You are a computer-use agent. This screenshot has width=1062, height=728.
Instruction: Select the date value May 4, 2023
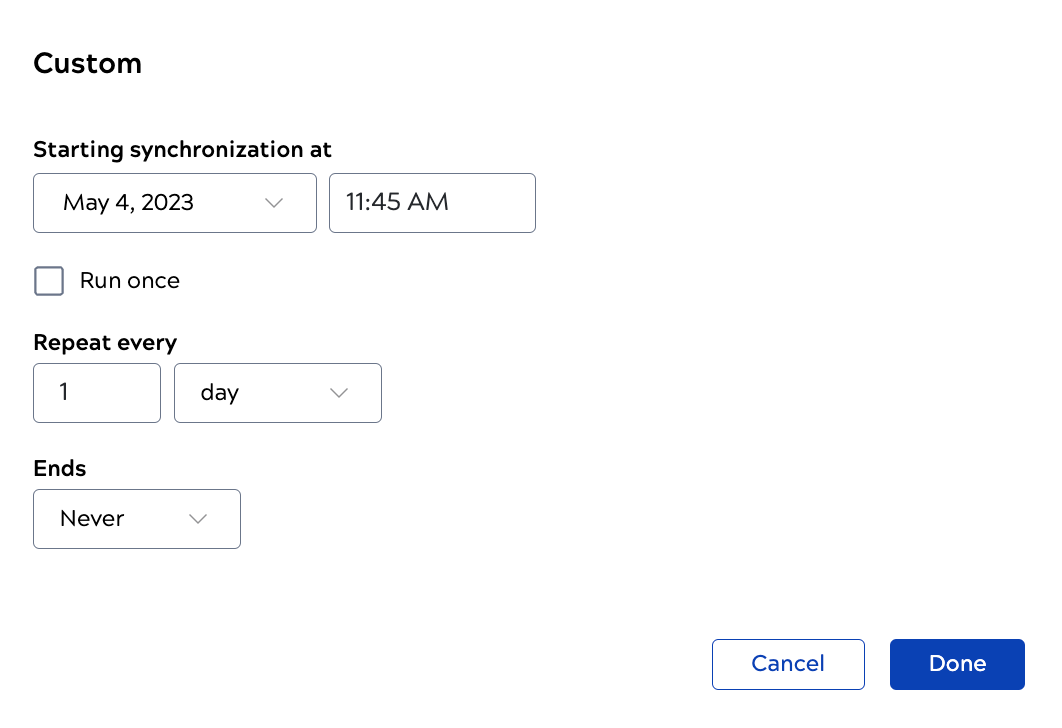128,203
